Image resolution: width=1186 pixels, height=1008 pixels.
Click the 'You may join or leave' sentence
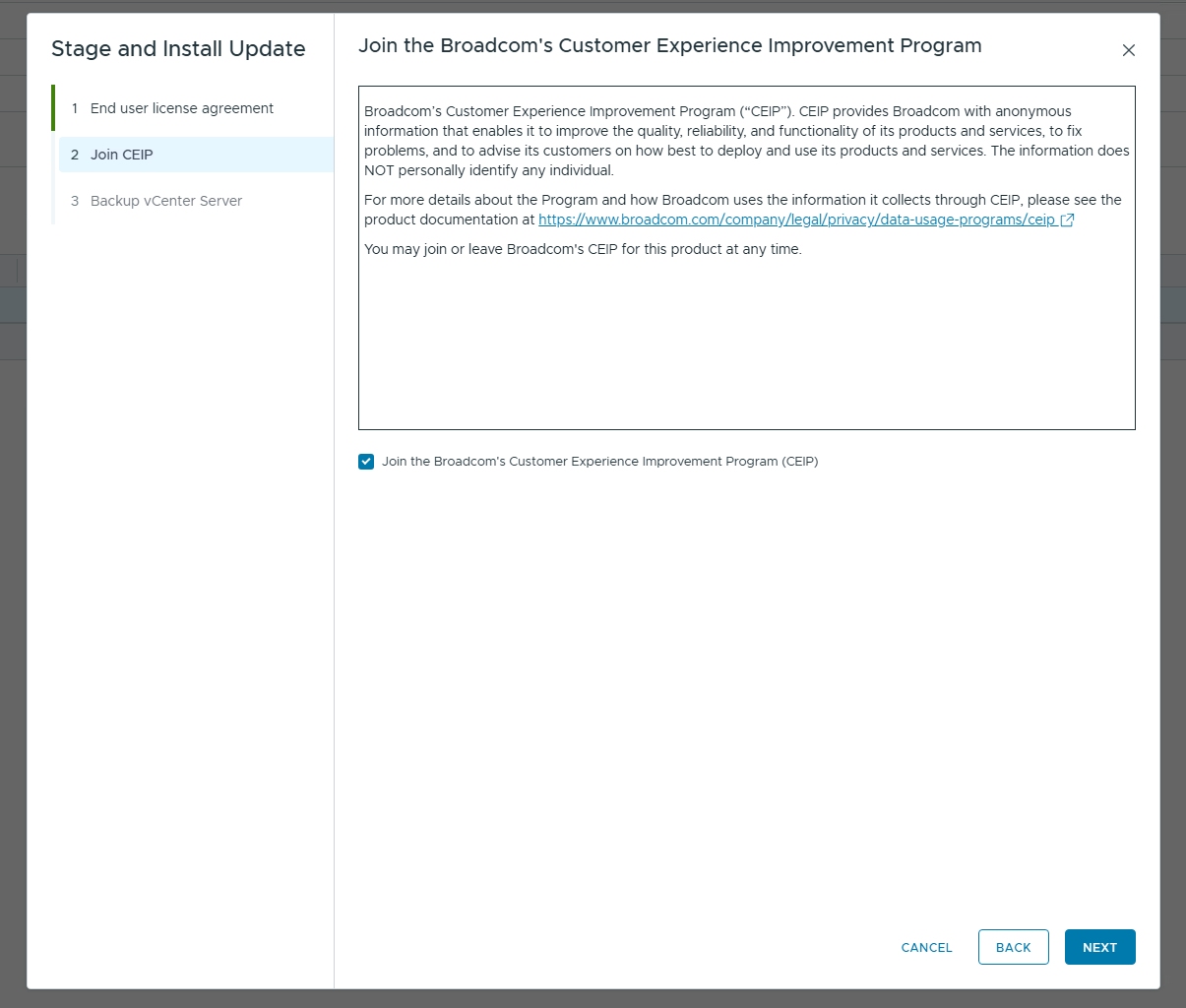583,250
